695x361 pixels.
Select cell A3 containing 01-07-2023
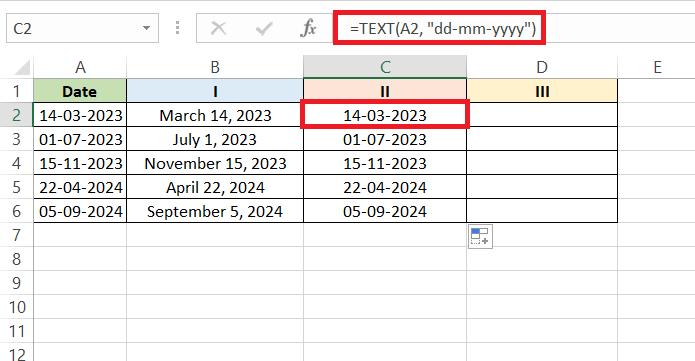tap(80, 139)
